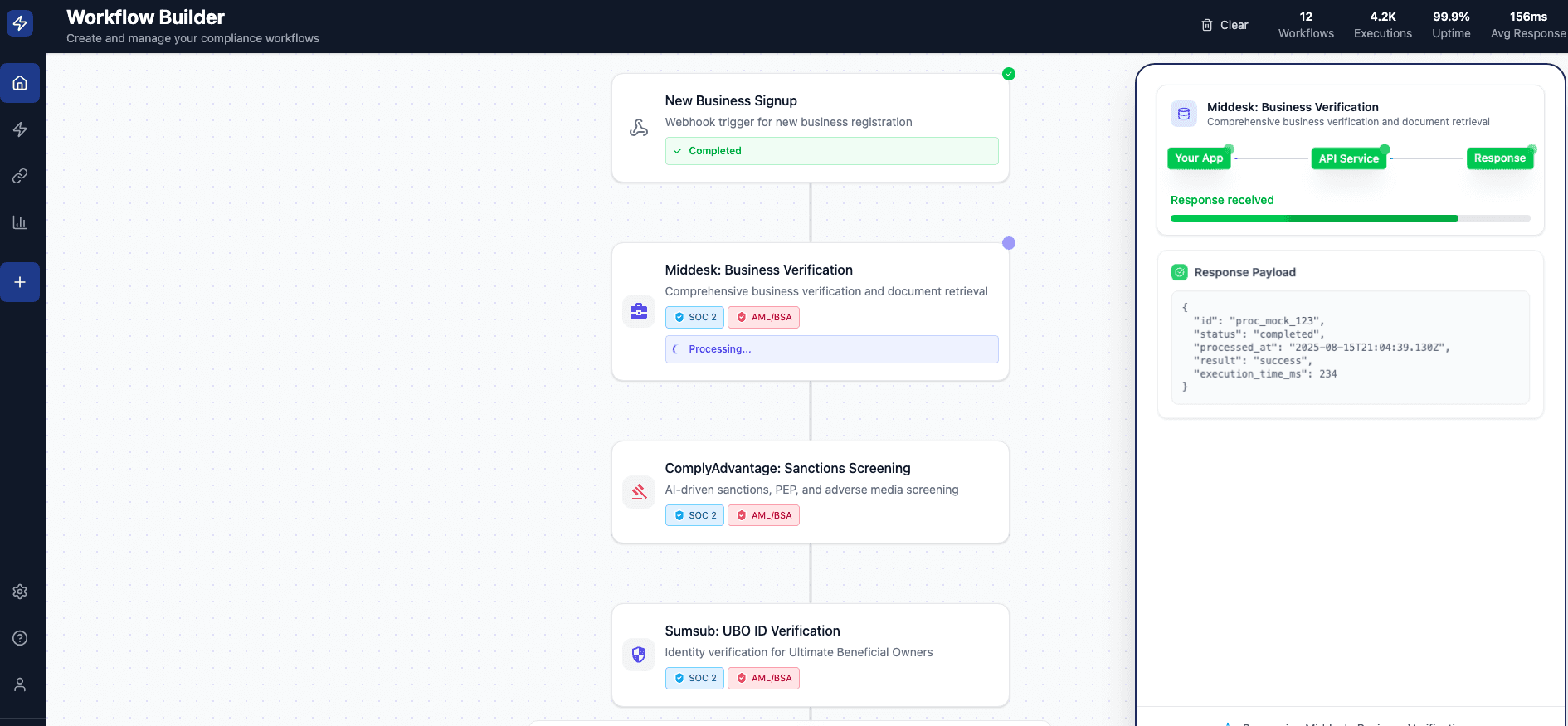The width and height of the screenshot is (1568, 726).
Task: Click the SOC 2 badge on Middesk node
Action: click(x=695, y=317)
